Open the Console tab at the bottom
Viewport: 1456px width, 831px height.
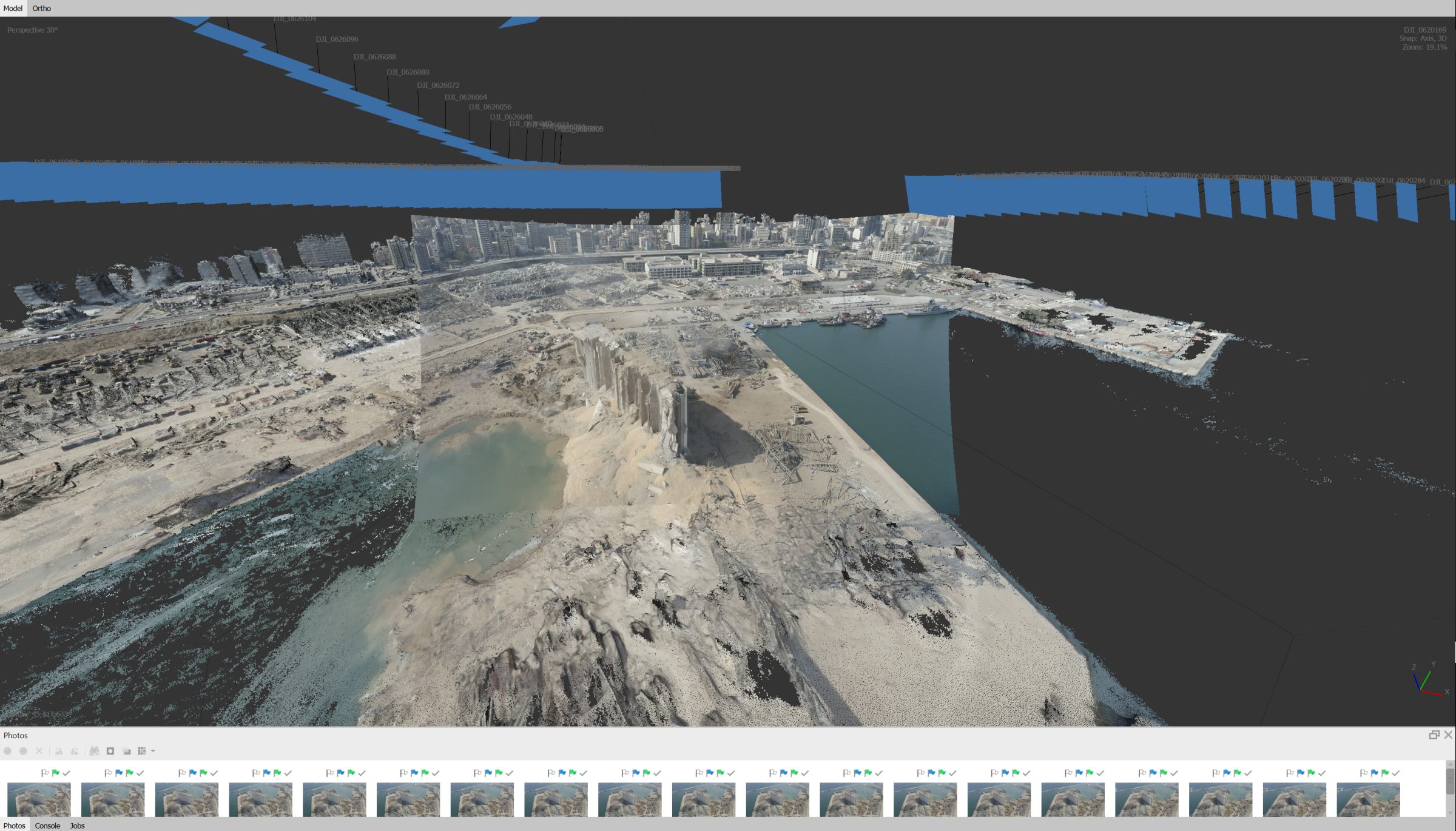[47, 825]
